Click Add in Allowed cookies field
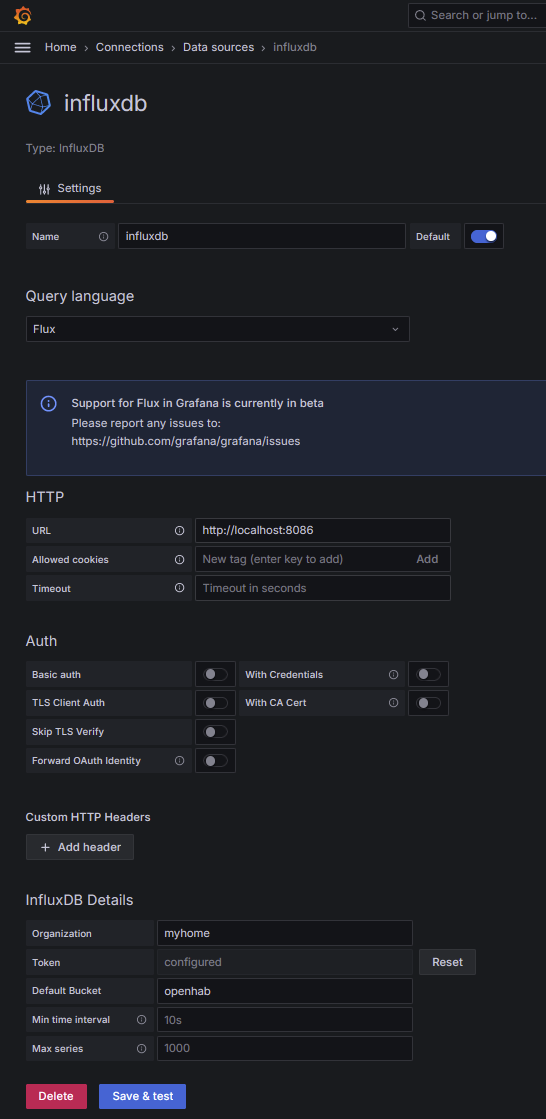 pos(428,560)
